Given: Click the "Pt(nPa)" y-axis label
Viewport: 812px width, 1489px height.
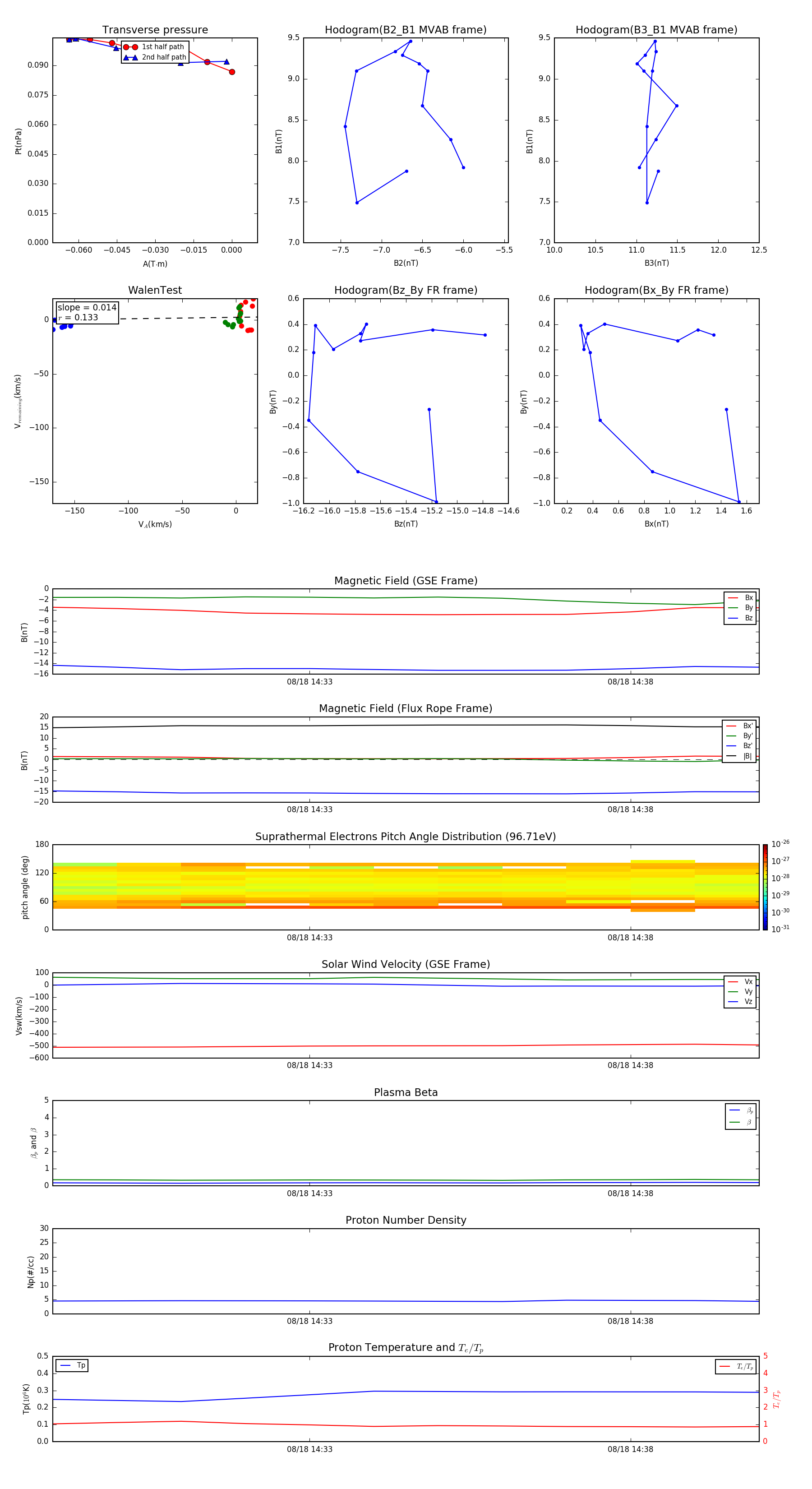Looking at the screenshot, I should point(18,141).
